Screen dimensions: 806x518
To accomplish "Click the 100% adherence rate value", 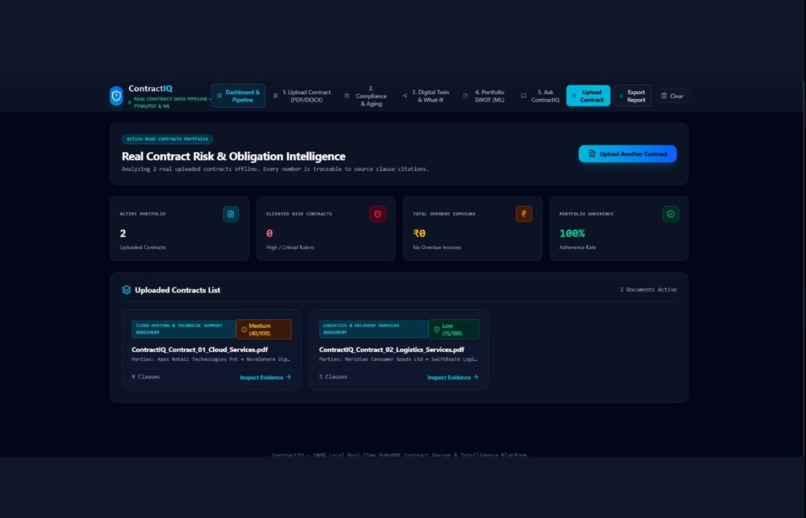I will pos(572,233).
